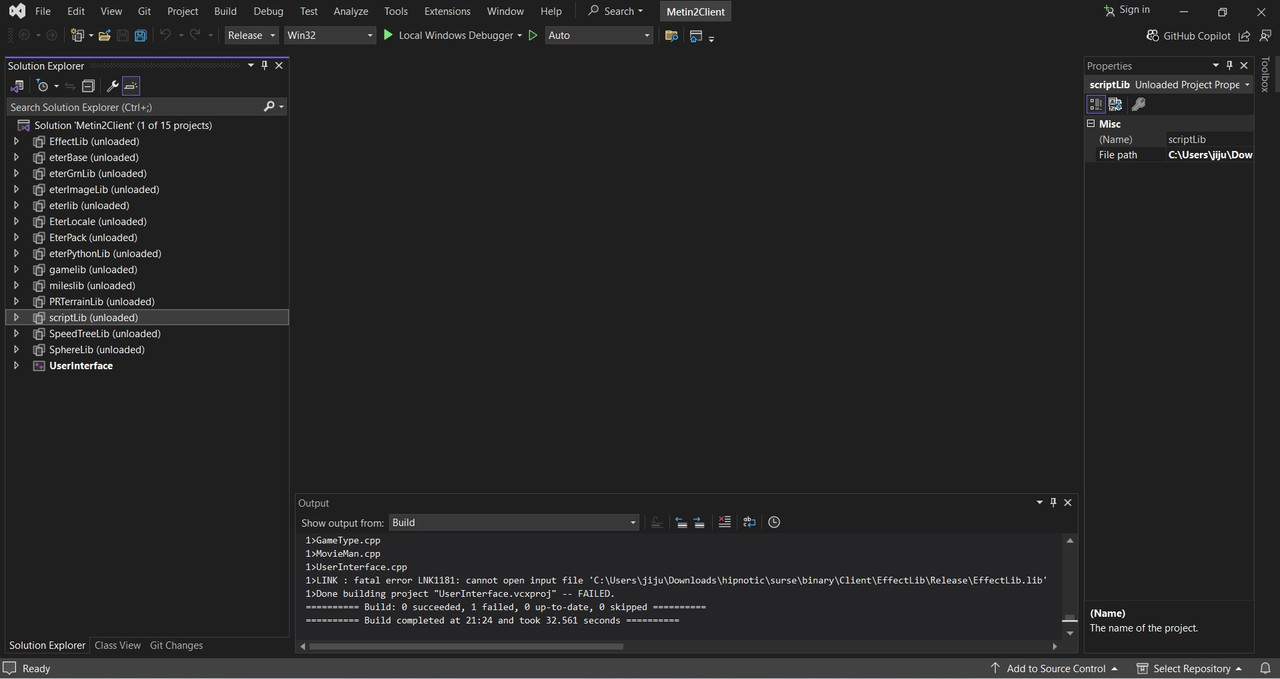Click Add to Source Control
The width and height of the screenshot is (1280, 679).
pos(1054,668)
